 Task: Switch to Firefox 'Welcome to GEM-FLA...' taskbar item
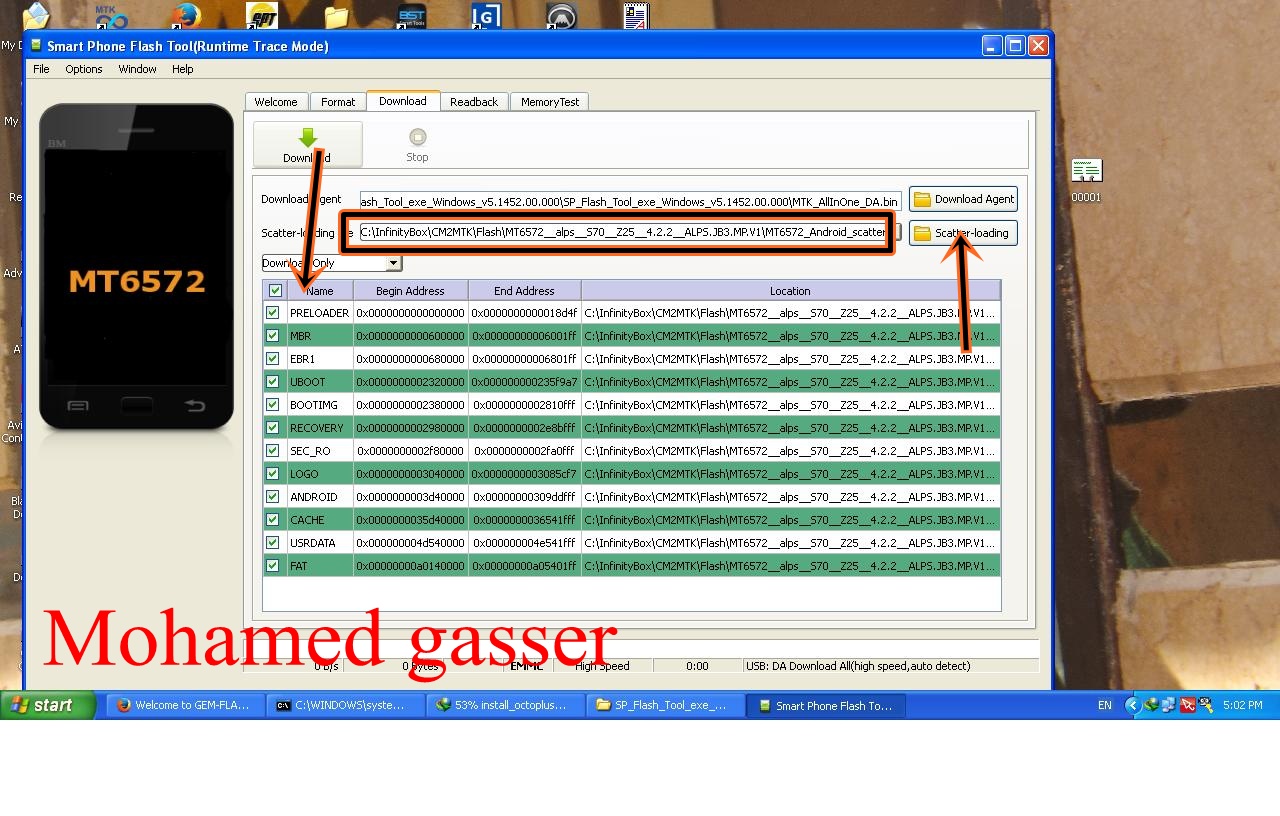pyautogui.click(x=186, y=705)
